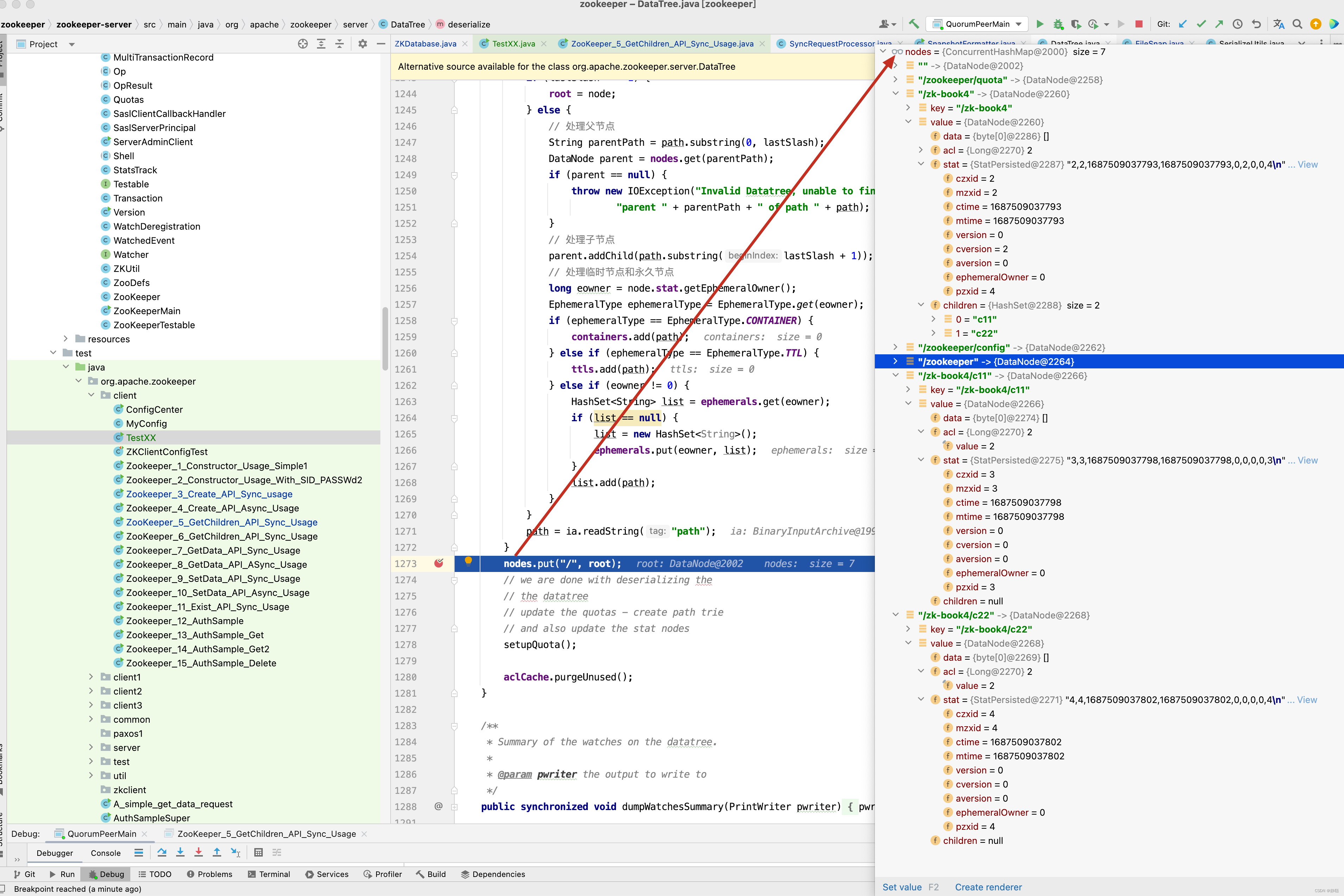Screen dimensions: 1344x896
Task: Run with profiler clock-play icon
Action: coord(1093,24)
